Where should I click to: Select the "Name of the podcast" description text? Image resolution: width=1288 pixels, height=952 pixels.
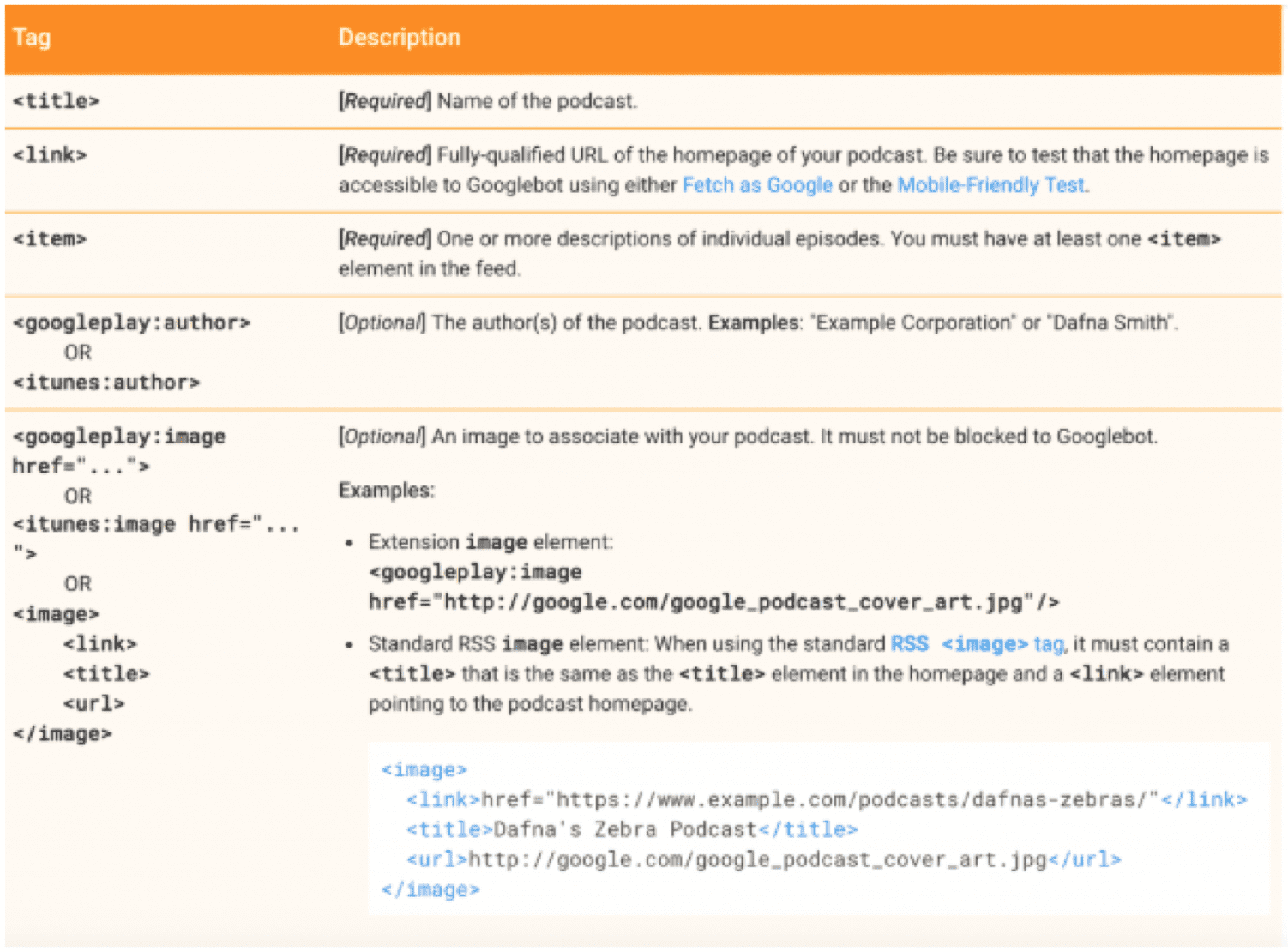tap(537, 101)
